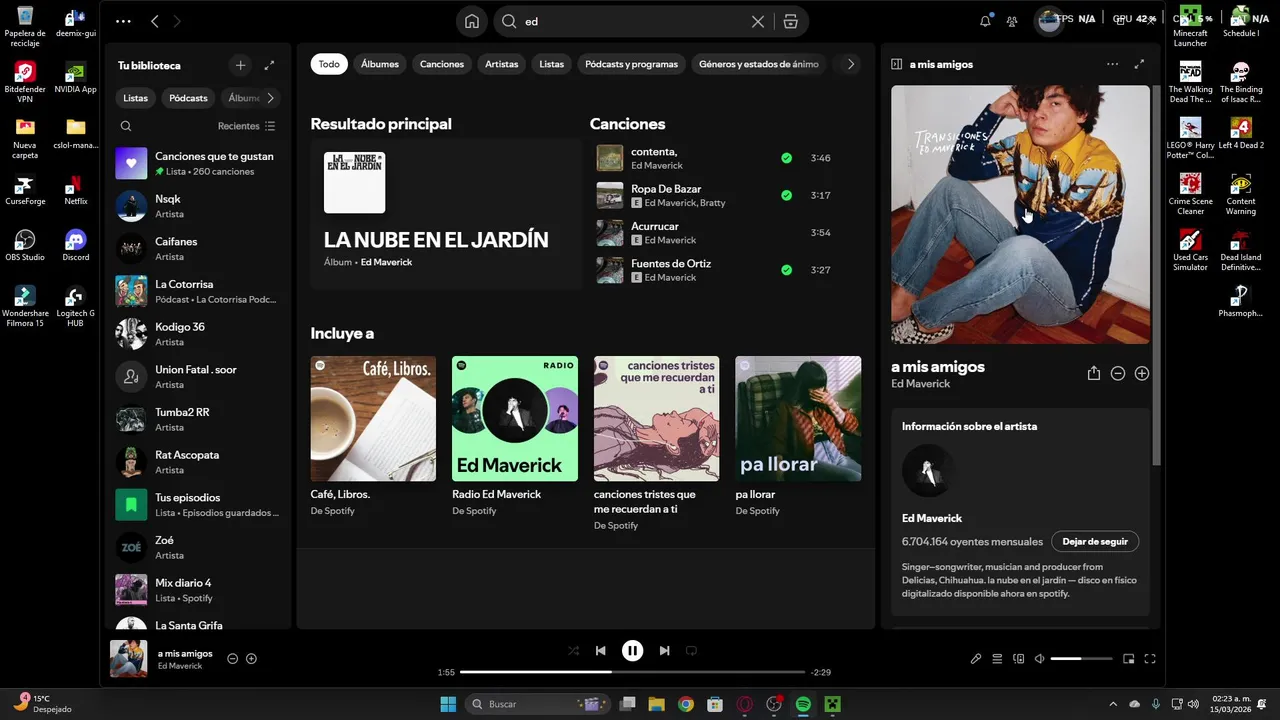Expand now playing view to fullscreen

pyautogui.click(x=1139, y=64)
